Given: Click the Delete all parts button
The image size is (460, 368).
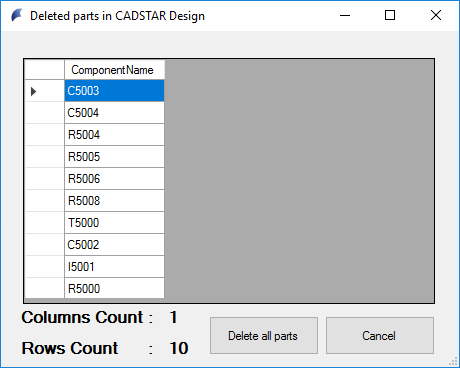Looking at the screenshot, I should coord(264,336).
